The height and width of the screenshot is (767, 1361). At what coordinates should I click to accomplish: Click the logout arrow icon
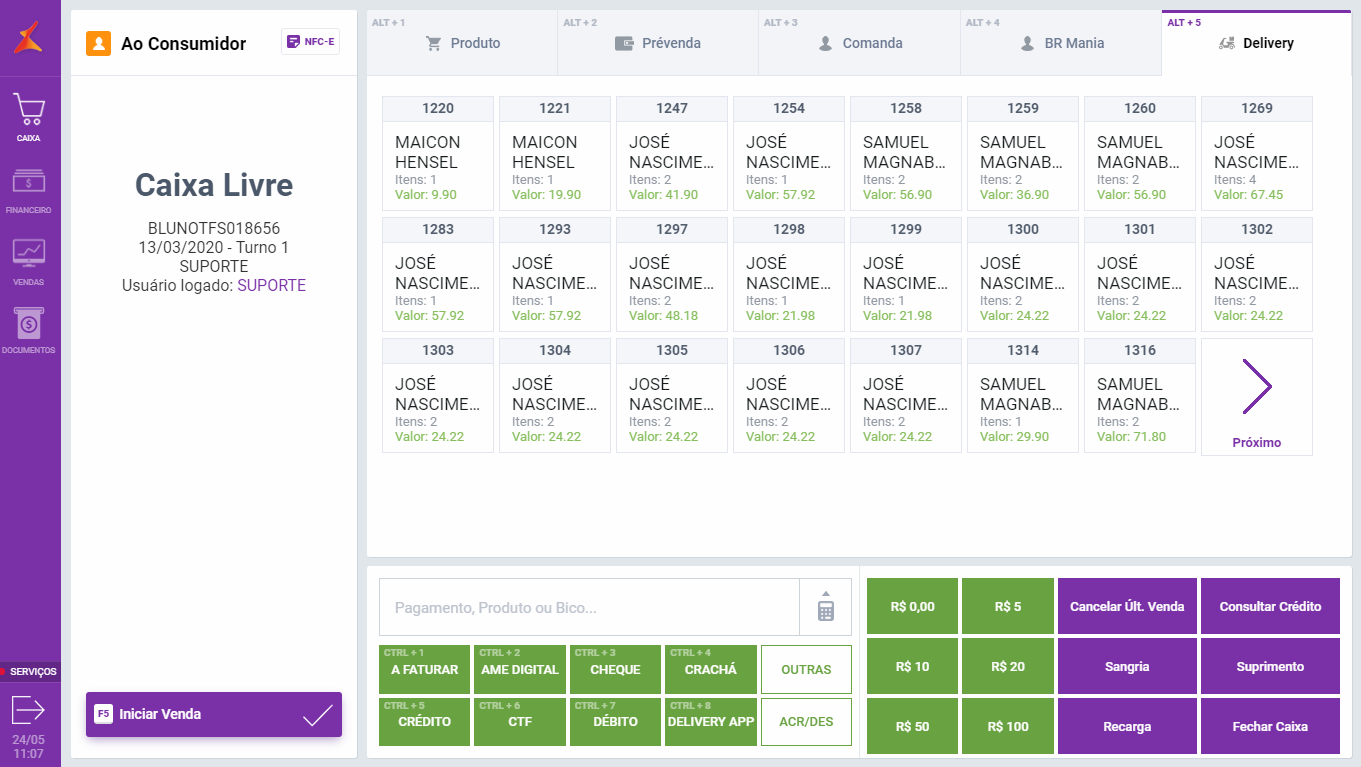(28, 710)
